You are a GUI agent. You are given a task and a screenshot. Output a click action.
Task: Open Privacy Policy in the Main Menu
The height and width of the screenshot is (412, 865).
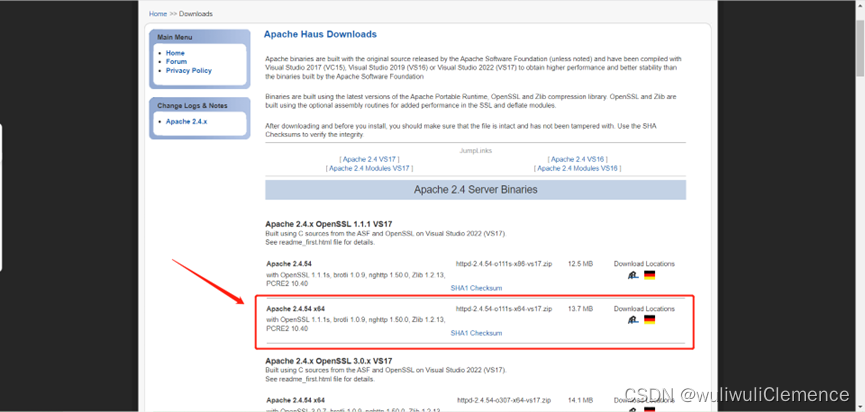point(189,71)
